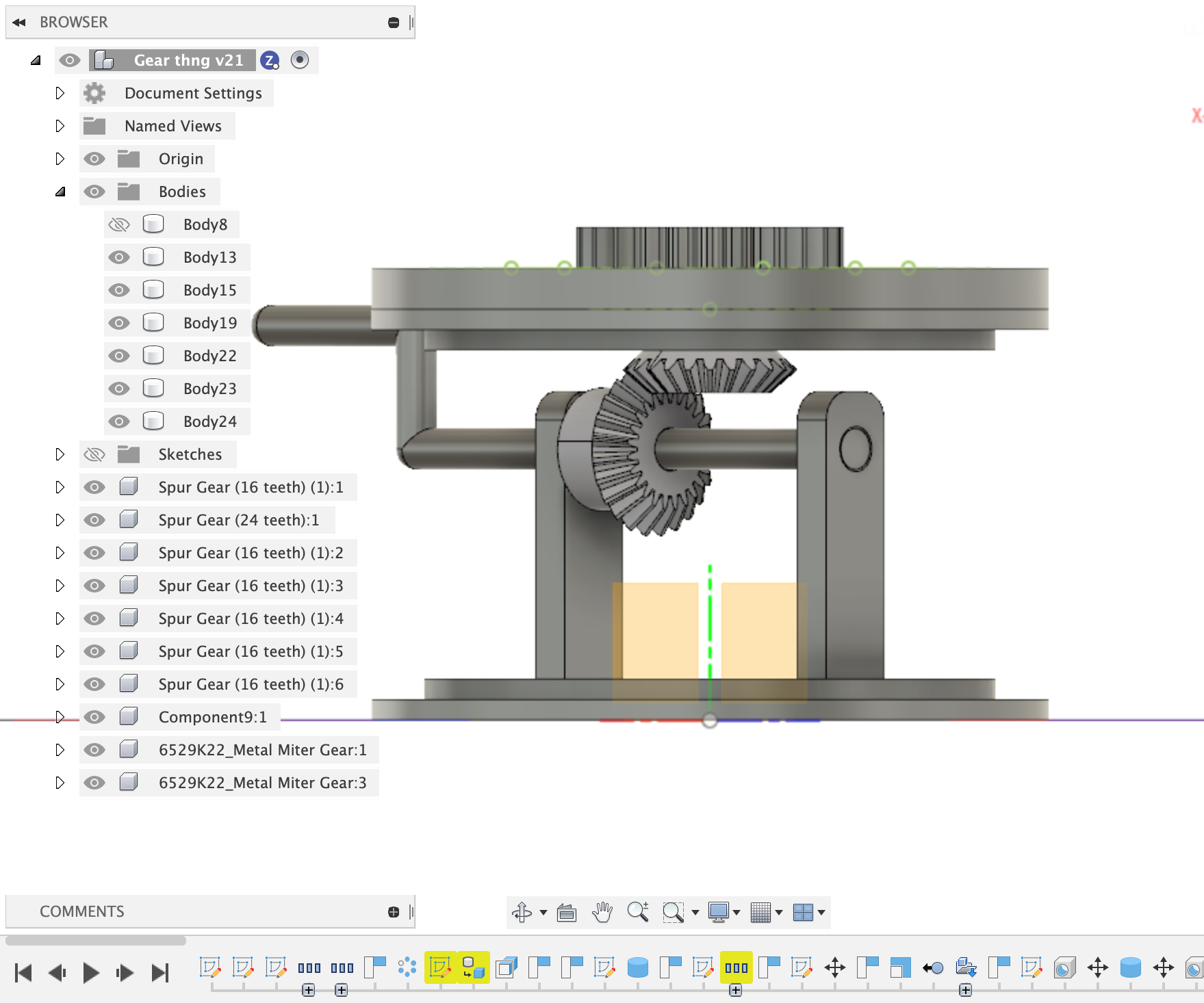Hide Body19 using its eye icon
This screenshot has width=1204, height=1003.
(x=119, y=323)
